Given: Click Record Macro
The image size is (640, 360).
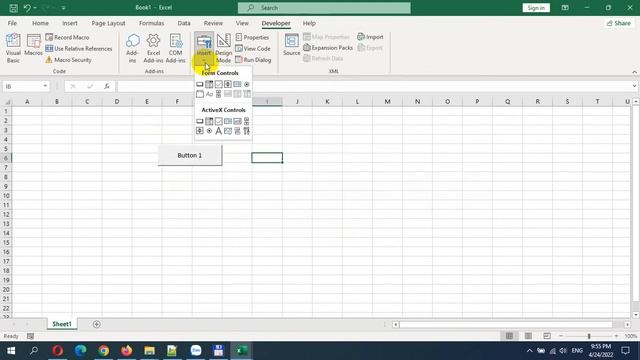Looking at the screenshot, I should click(67, 37).
